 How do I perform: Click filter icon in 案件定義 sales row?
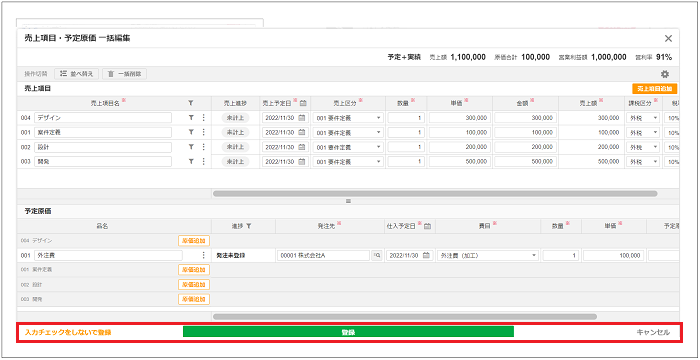click(x=191, y=132)
